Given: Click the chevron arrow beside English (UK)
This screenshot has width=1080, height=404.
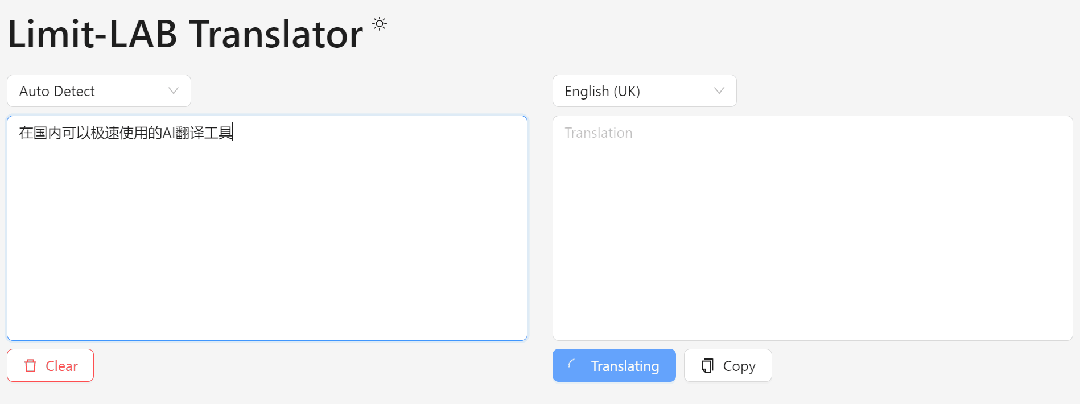Looking at the screenshot, I should pyautogui.click(x=719, y=91).
